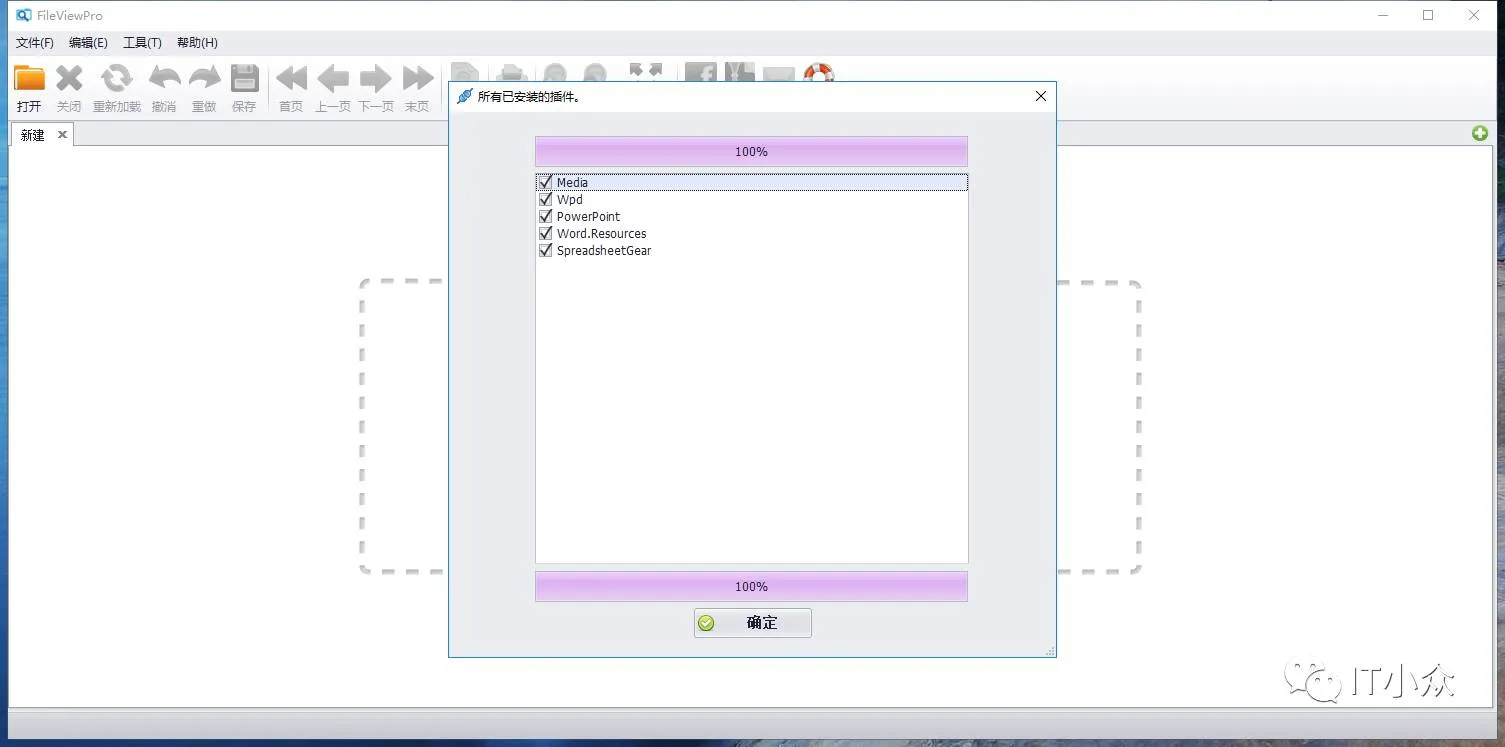Click the FileViewPro app icon in title bar
Viewport: 1505px width, 747px height.
point(24,15)
